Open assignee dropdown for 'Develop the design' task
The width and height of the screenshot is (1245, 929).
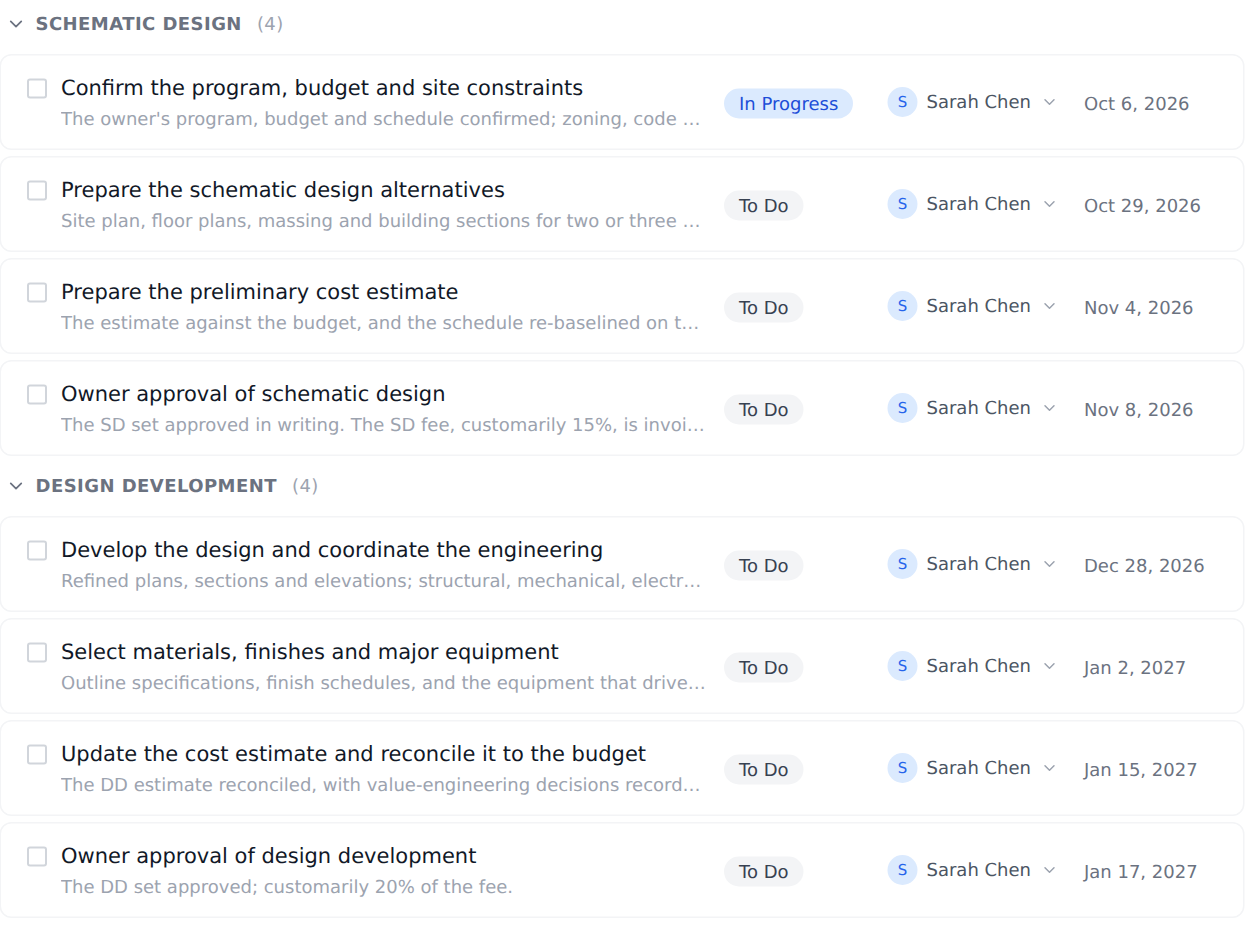click(x=1049, y=564)
